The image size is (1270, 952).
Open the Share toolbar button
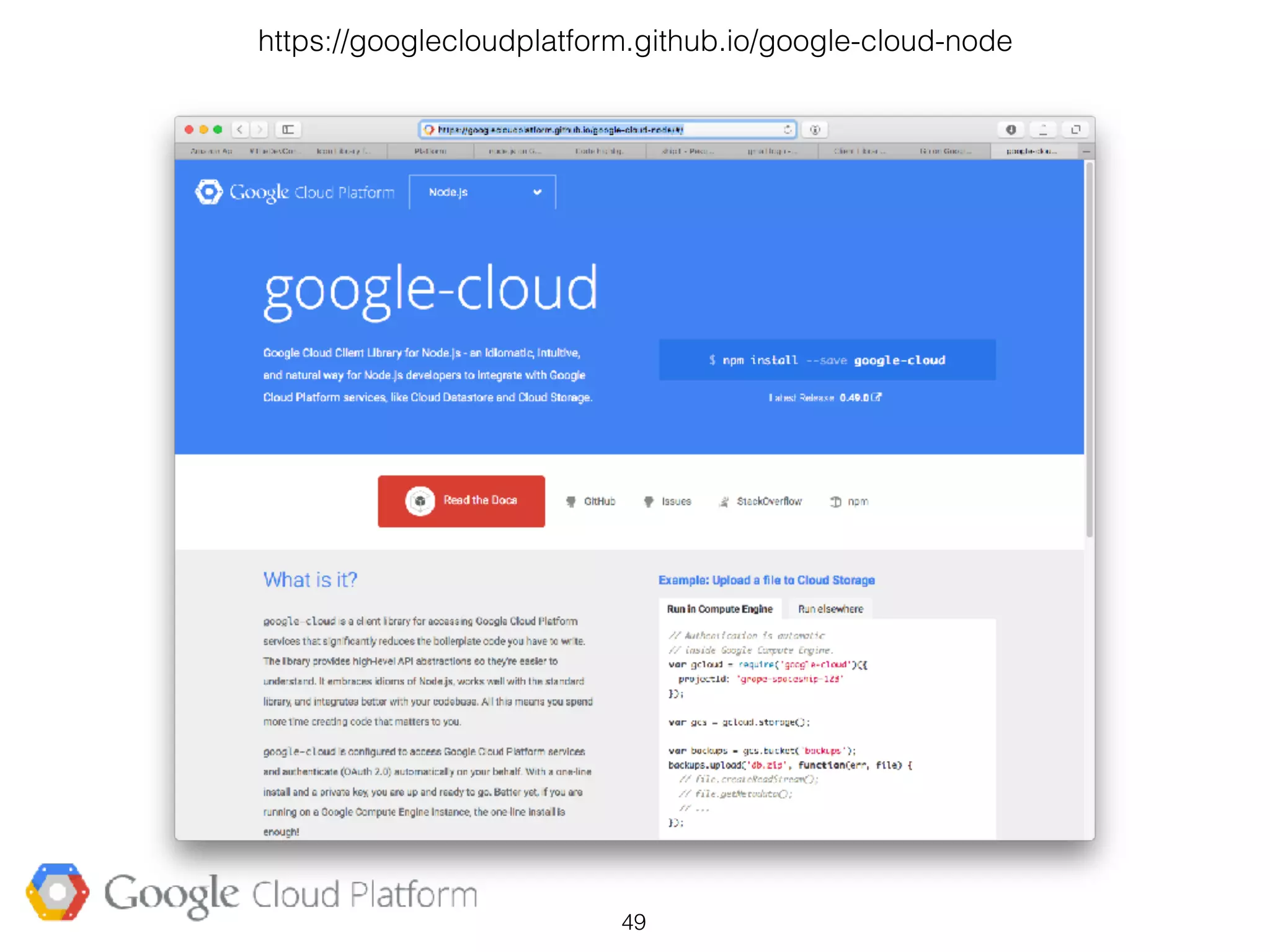point(1043,130)
